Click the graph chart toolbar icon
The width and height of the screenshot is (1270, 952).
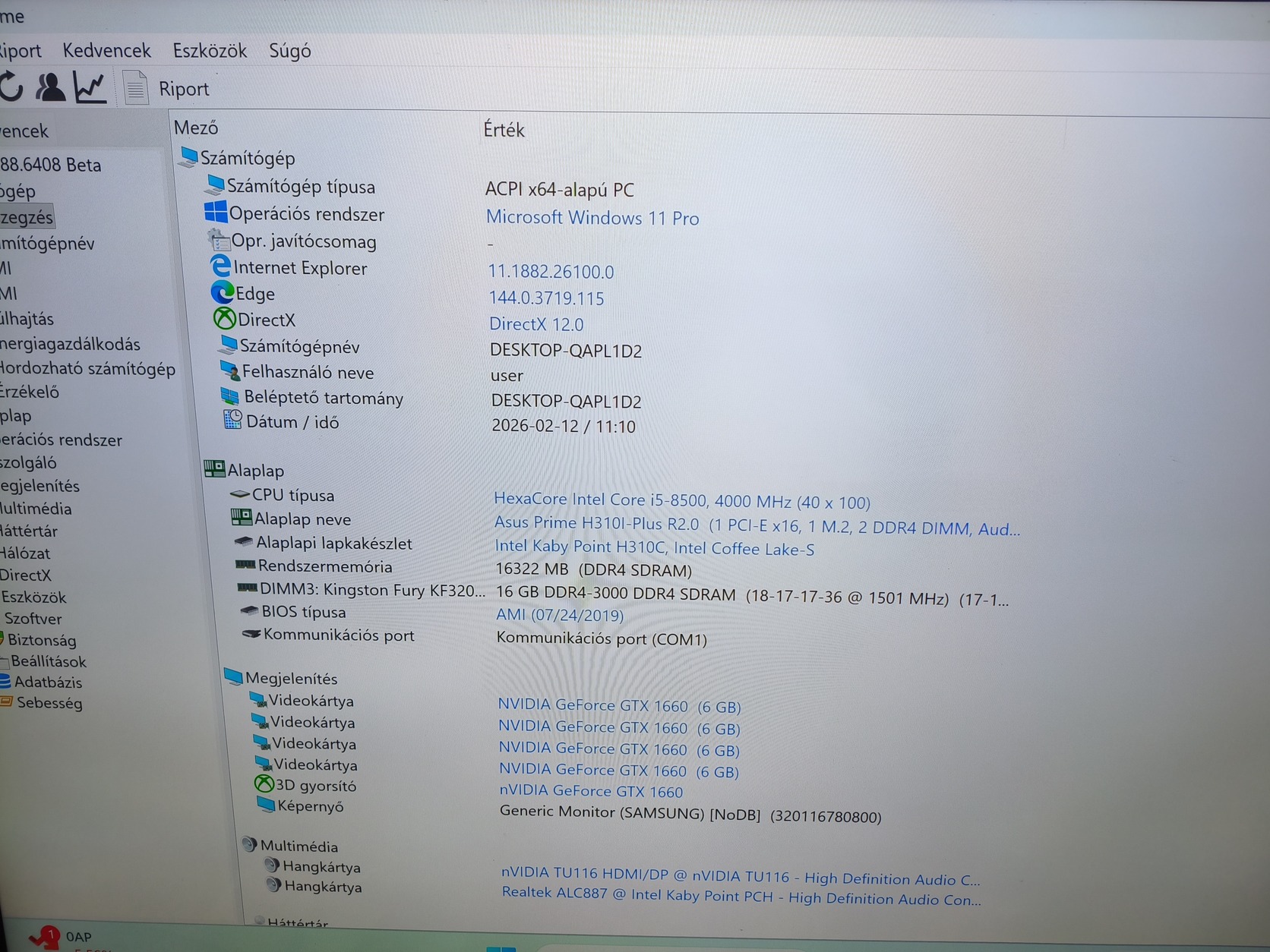pyautogui.click(x=90, y=87)
